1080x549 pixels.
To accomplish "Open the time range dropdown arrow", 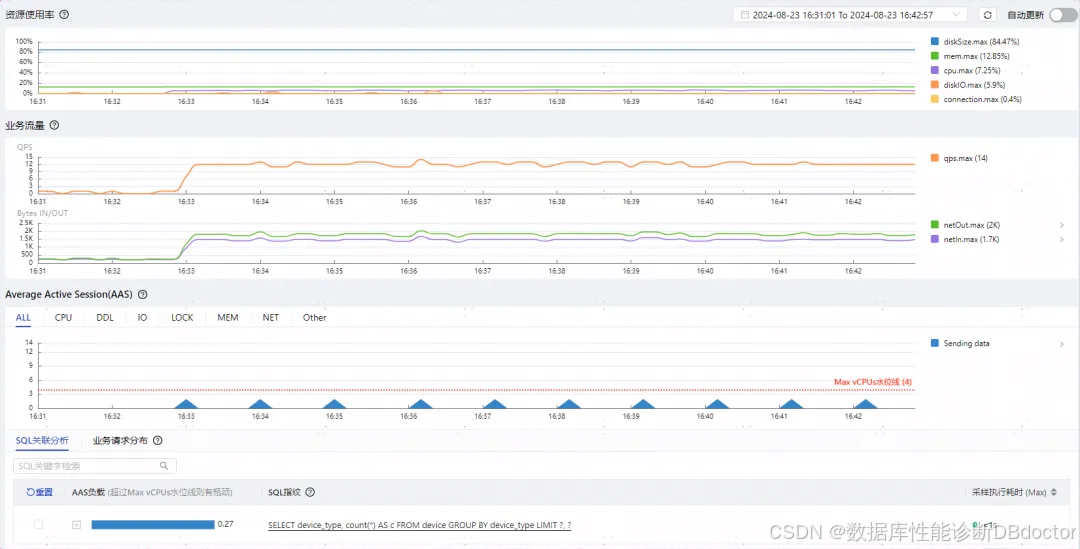I will click(x=956, y=15).
